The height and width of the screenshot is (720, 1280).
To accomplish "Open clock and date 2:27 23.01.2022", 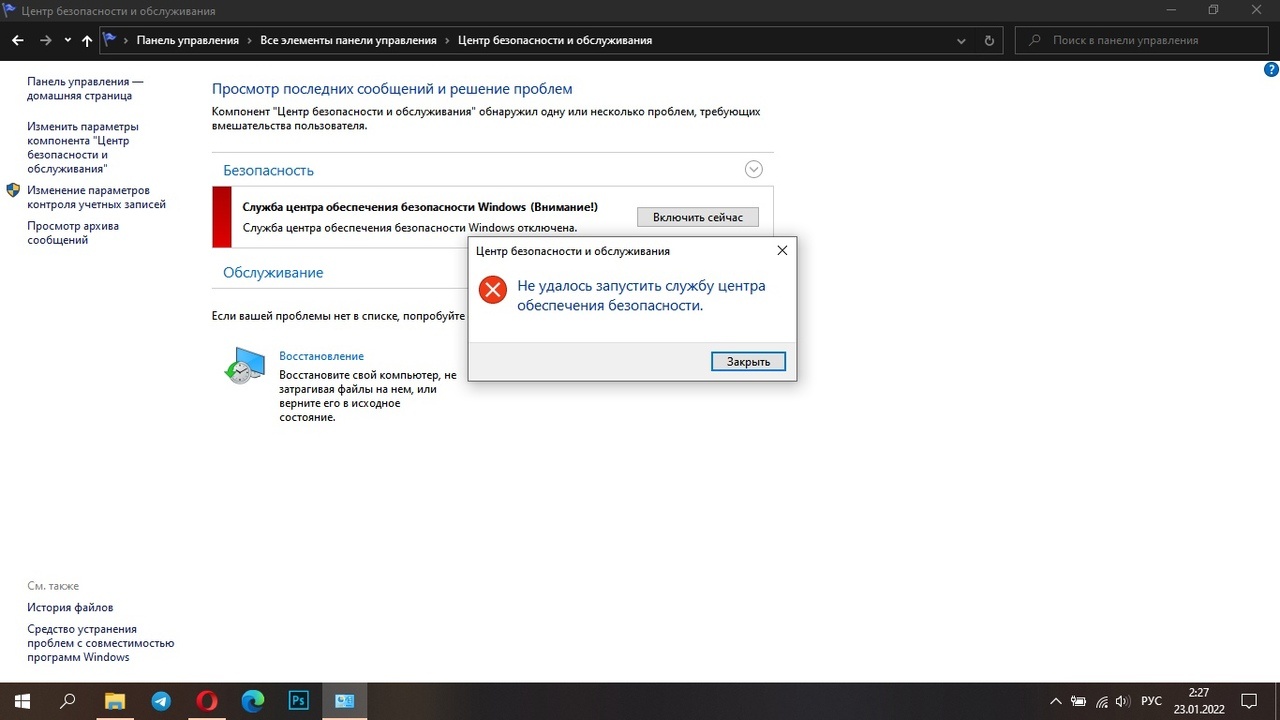I will point(1198,701).
